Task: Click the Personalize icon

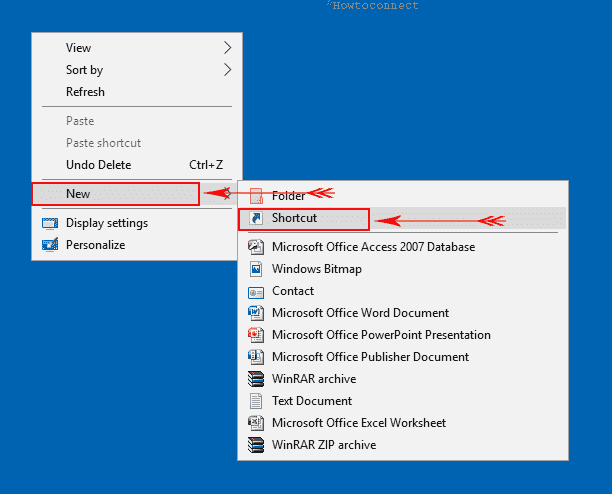Action: (50, 245)
